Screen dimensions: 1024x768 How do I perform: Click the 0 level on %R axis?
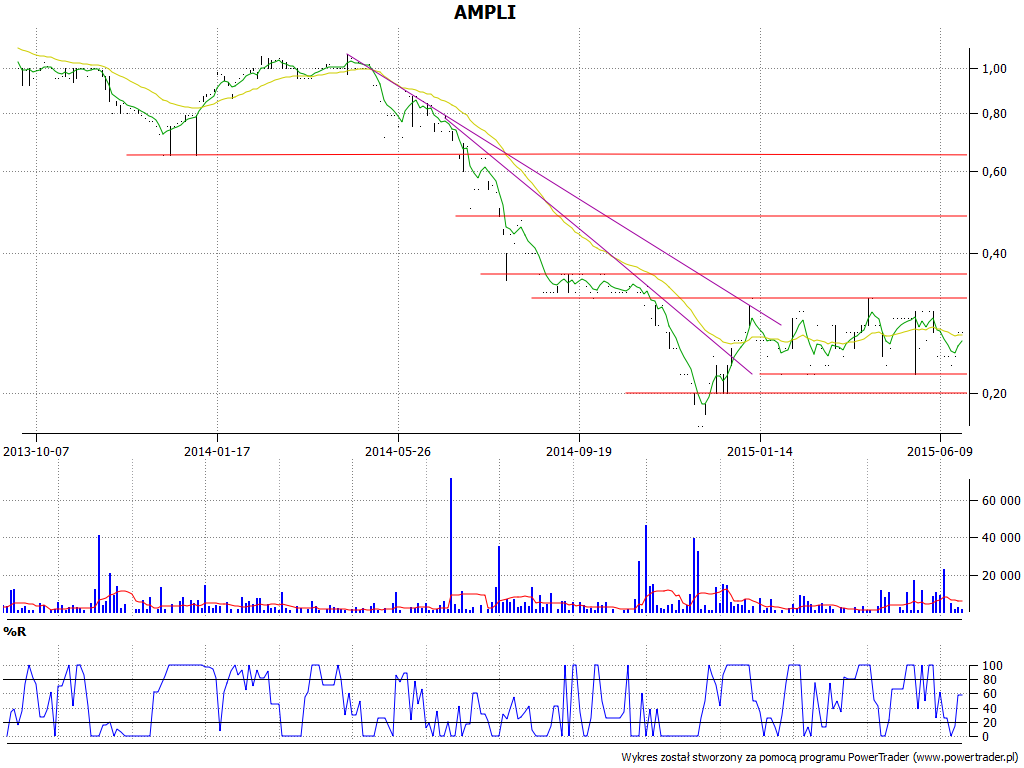(985, 737)
